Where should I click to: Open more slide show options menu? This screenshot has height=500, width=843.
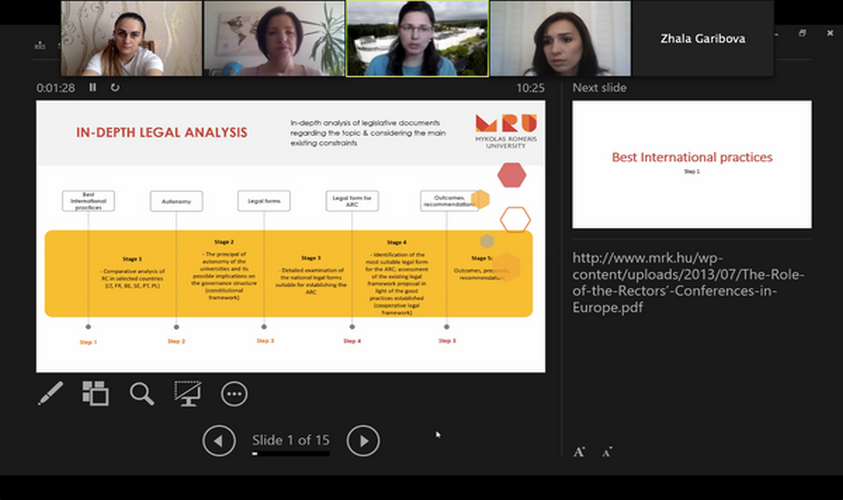click(x=234, y=393)
